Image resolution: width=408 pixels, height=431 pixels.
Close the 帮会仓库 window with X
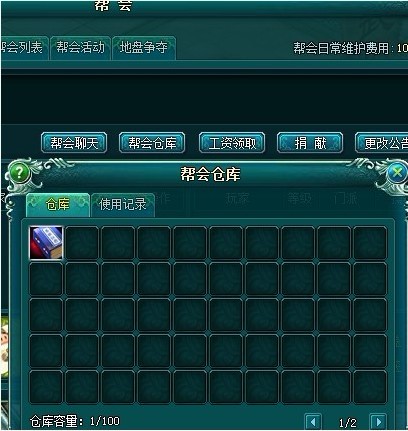tap(397, 173)
